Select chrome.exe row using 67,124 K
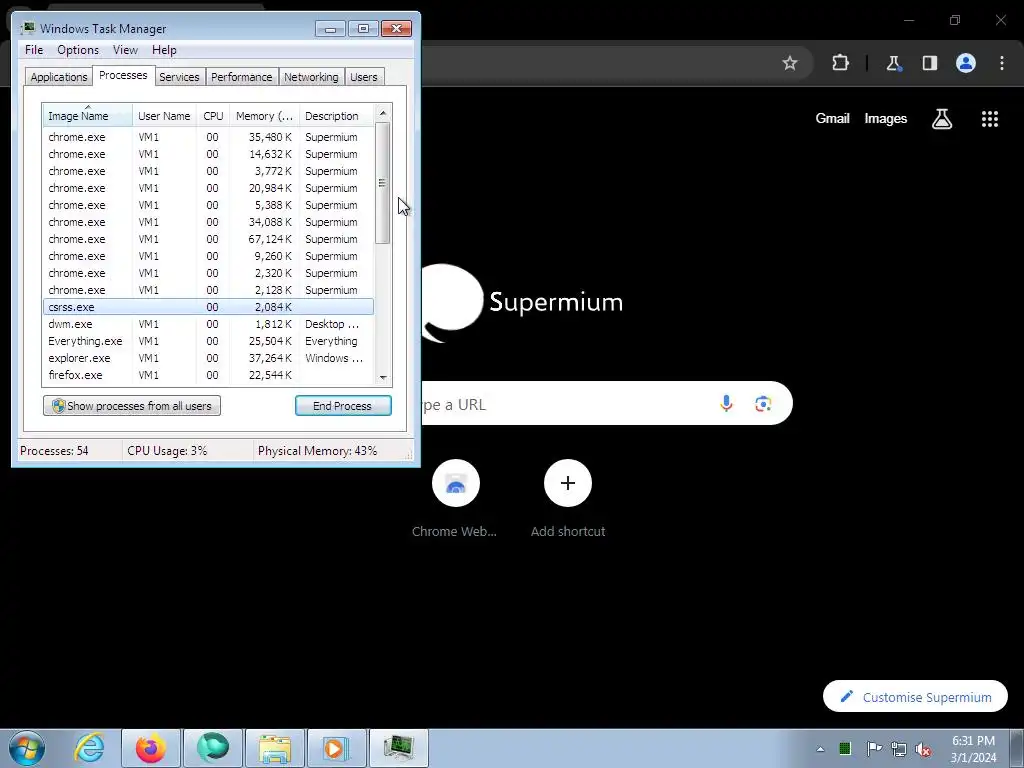 point(208,239)
